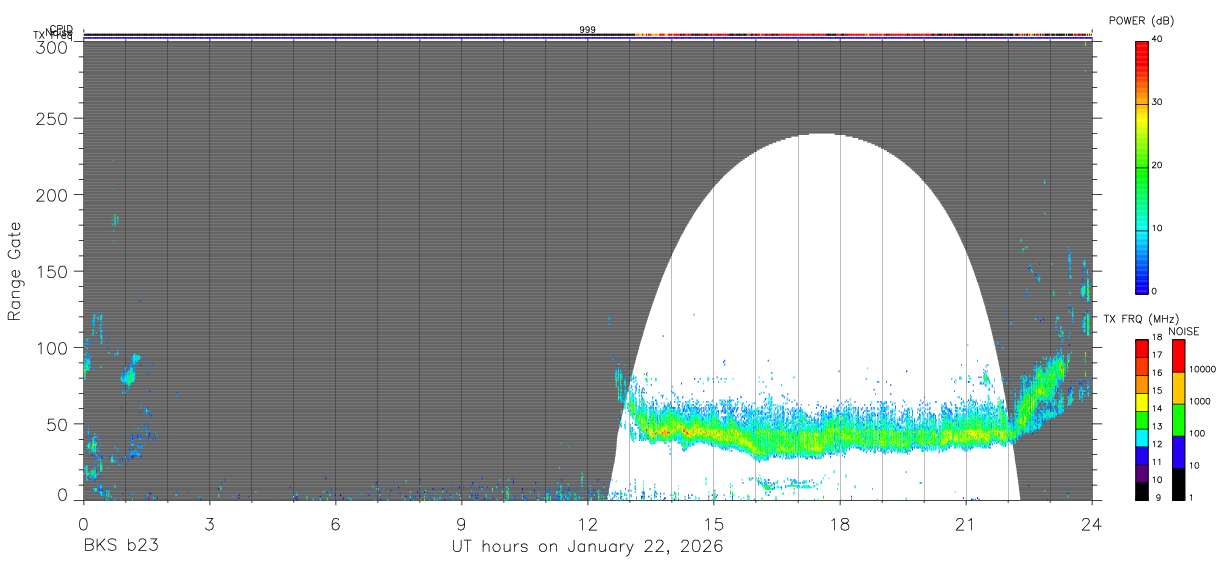This screenshot has width=1228, height=567.
Task: Click the blue NOISE swatch between 10 and 100
Action: (1178, 452)
